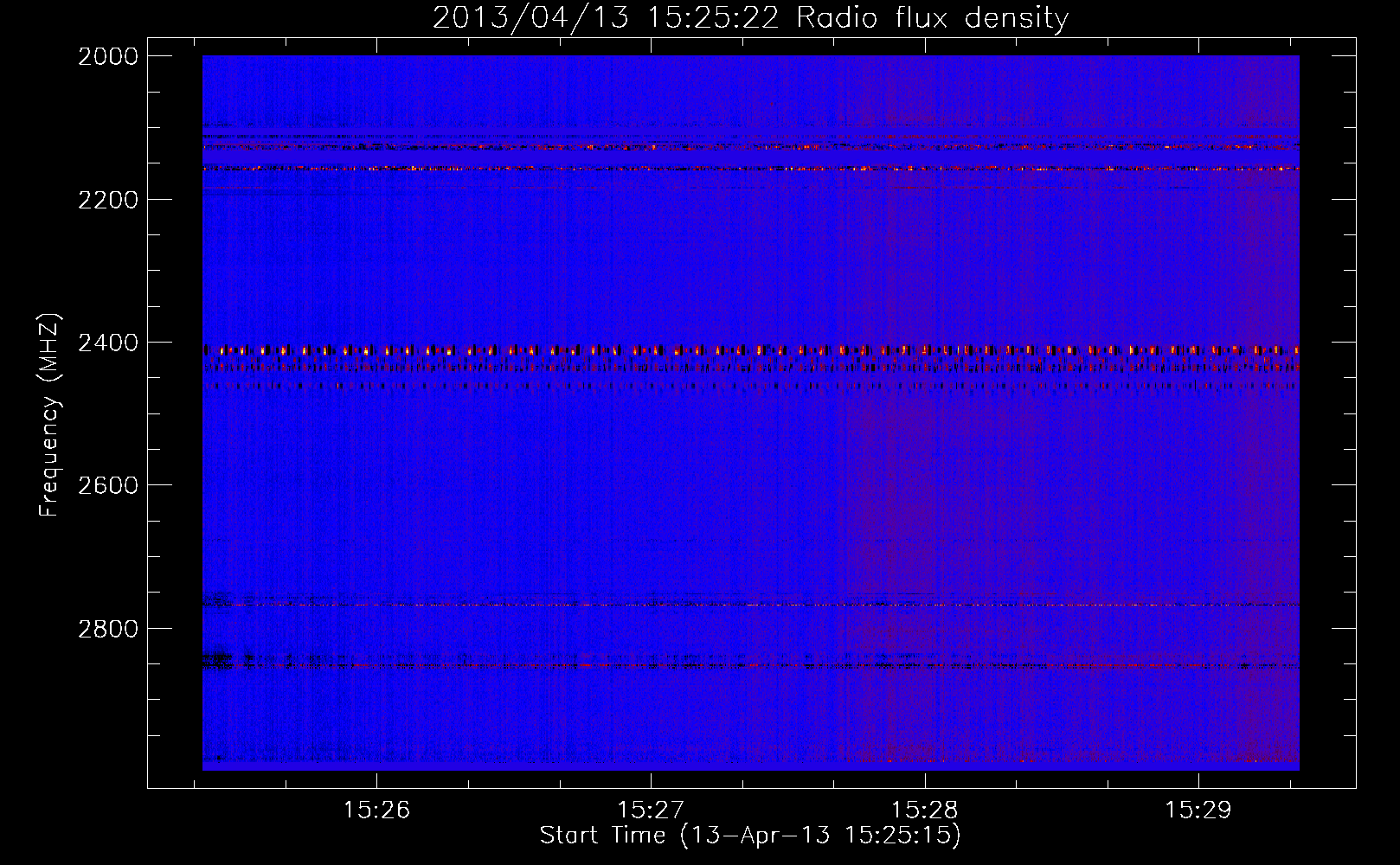Click the '2013/04/13 15:25:22' timestamp in the title

(x=606, y=17)
